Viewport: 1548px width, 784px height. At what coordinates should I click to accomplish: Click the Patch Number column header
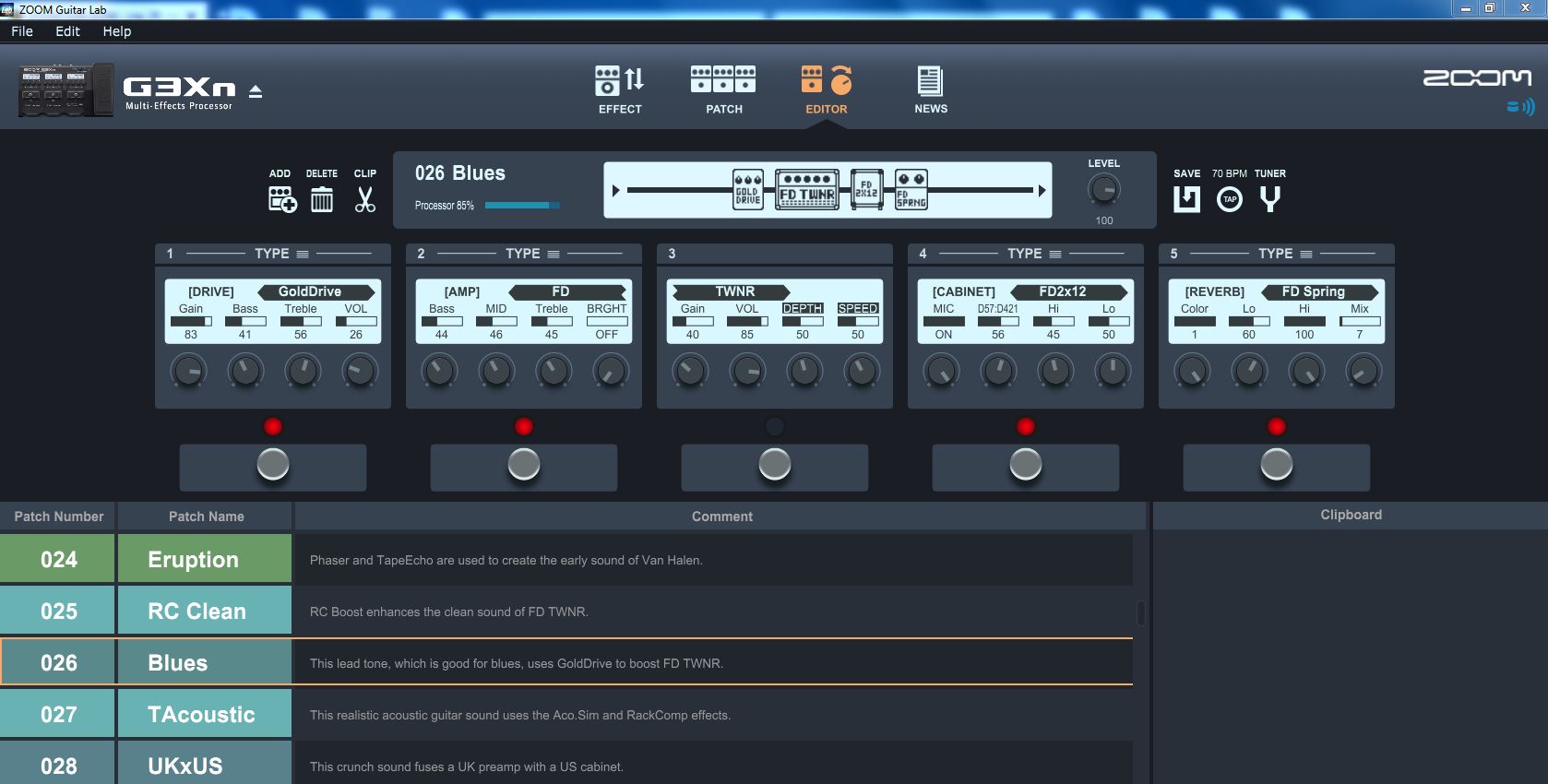[58, 517]
